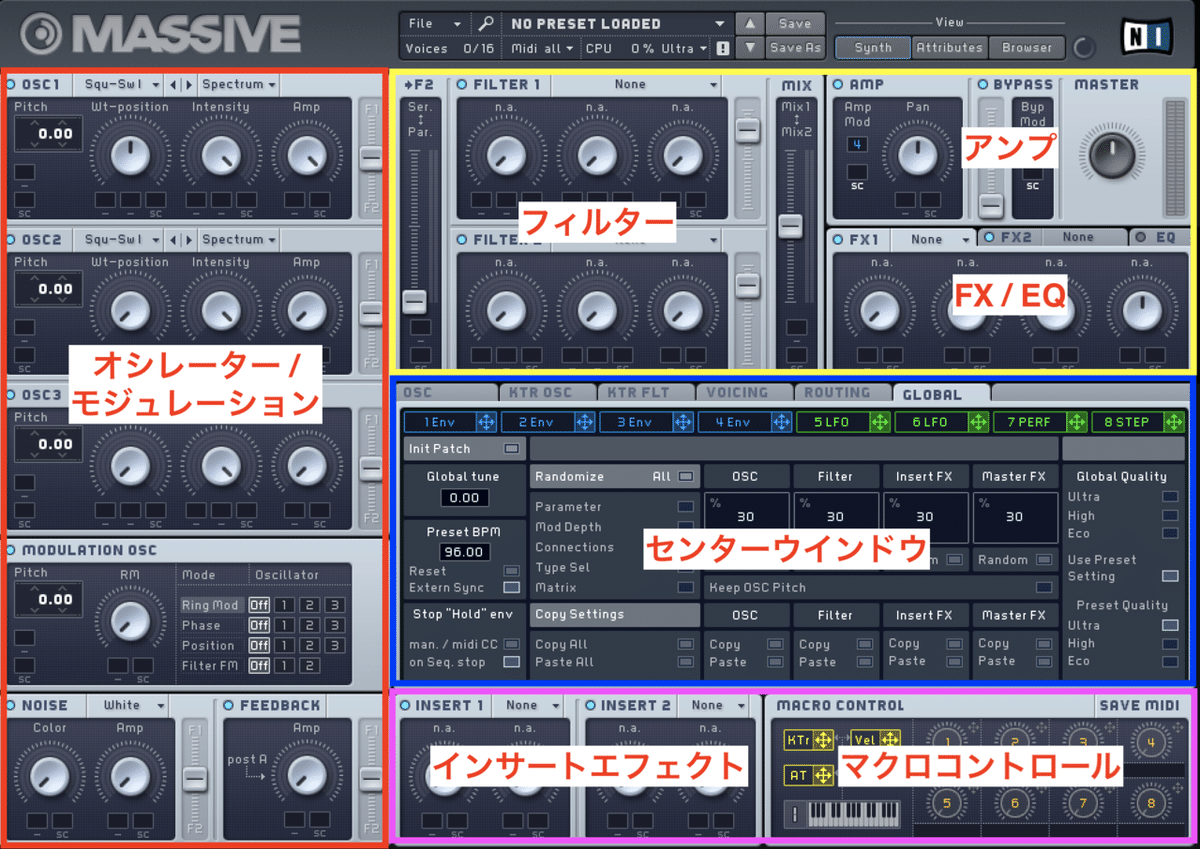The height and width of the screenshot is (849, 1200).
Task: Toggle Filter 1 power button
Action: coord(462,85)
